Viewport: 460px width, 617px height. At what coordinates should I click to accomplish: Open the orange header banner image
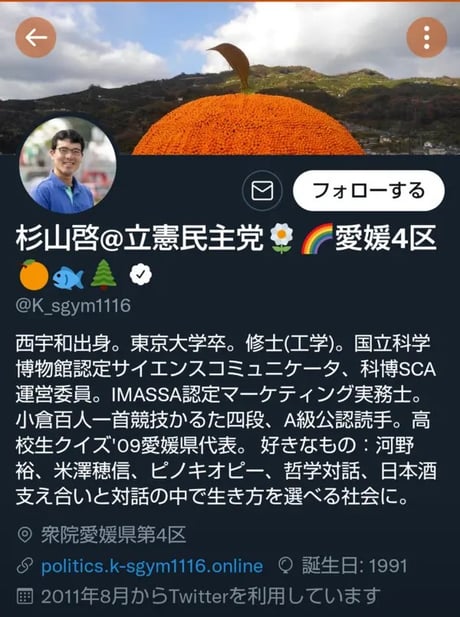[230, 79]
